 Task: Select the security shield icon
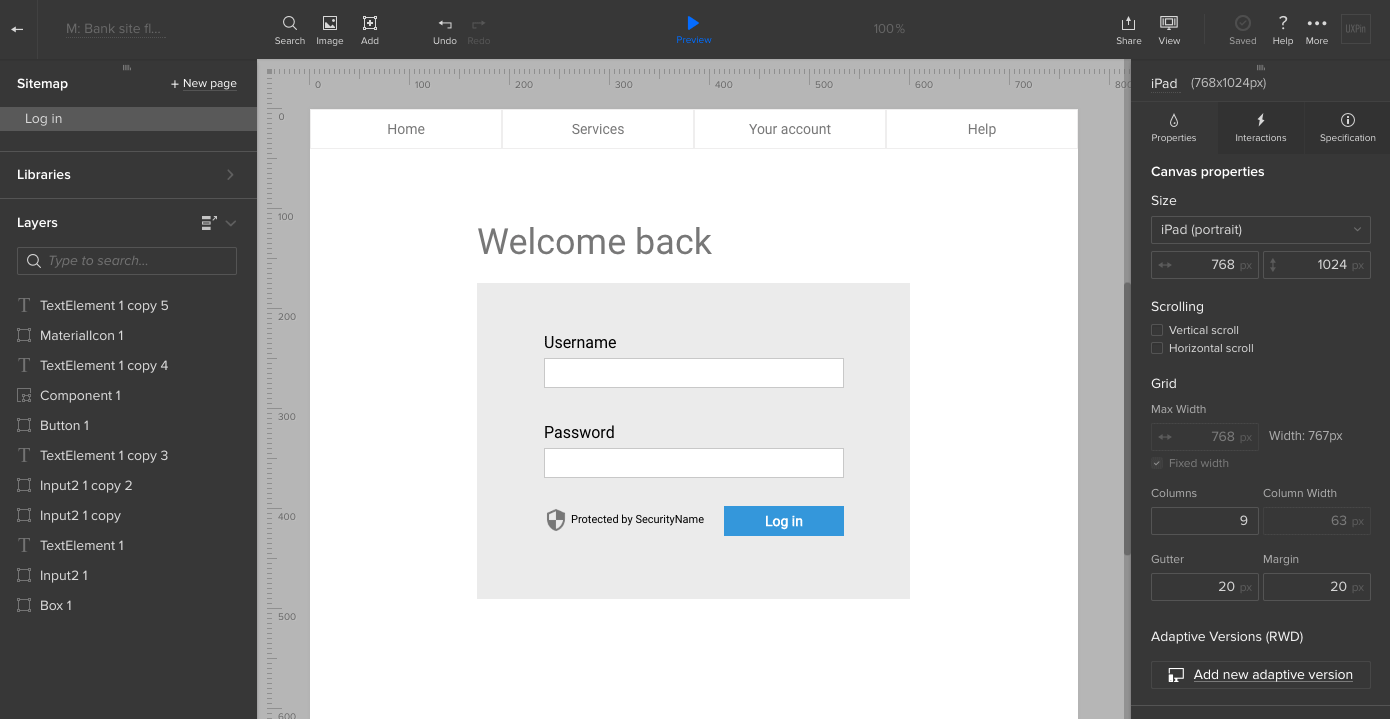click(x=556, y=520)
